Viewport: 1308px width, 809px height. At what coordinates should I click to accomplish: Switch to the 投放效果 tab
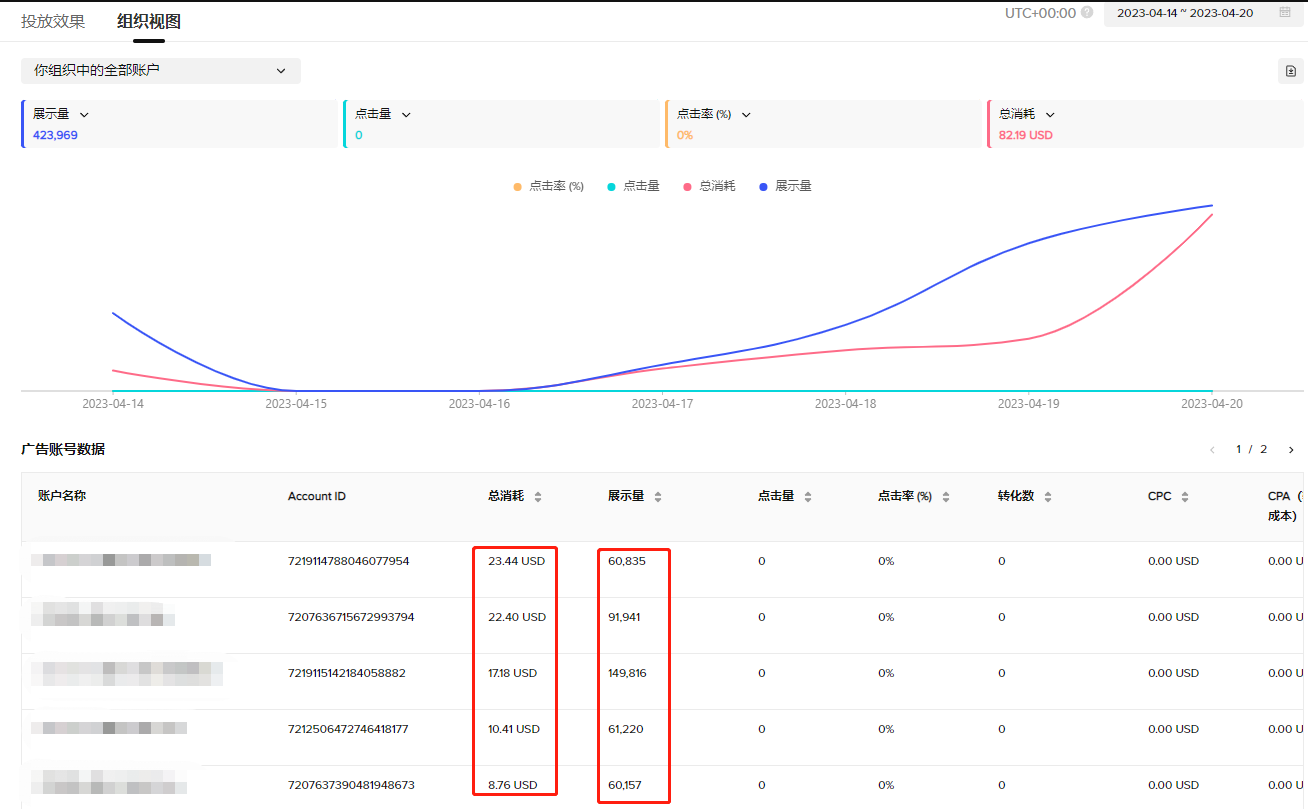pos(53,21)
